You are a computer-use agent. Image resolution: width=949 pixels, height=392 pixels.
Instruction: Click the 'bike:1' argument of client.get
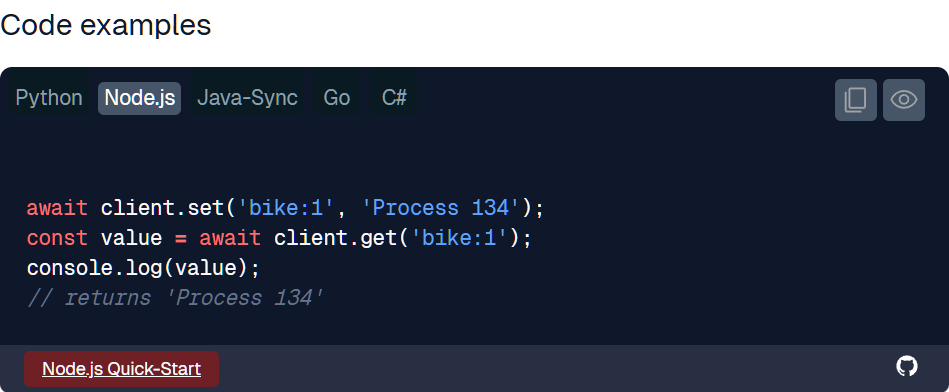tap(459, 238)
